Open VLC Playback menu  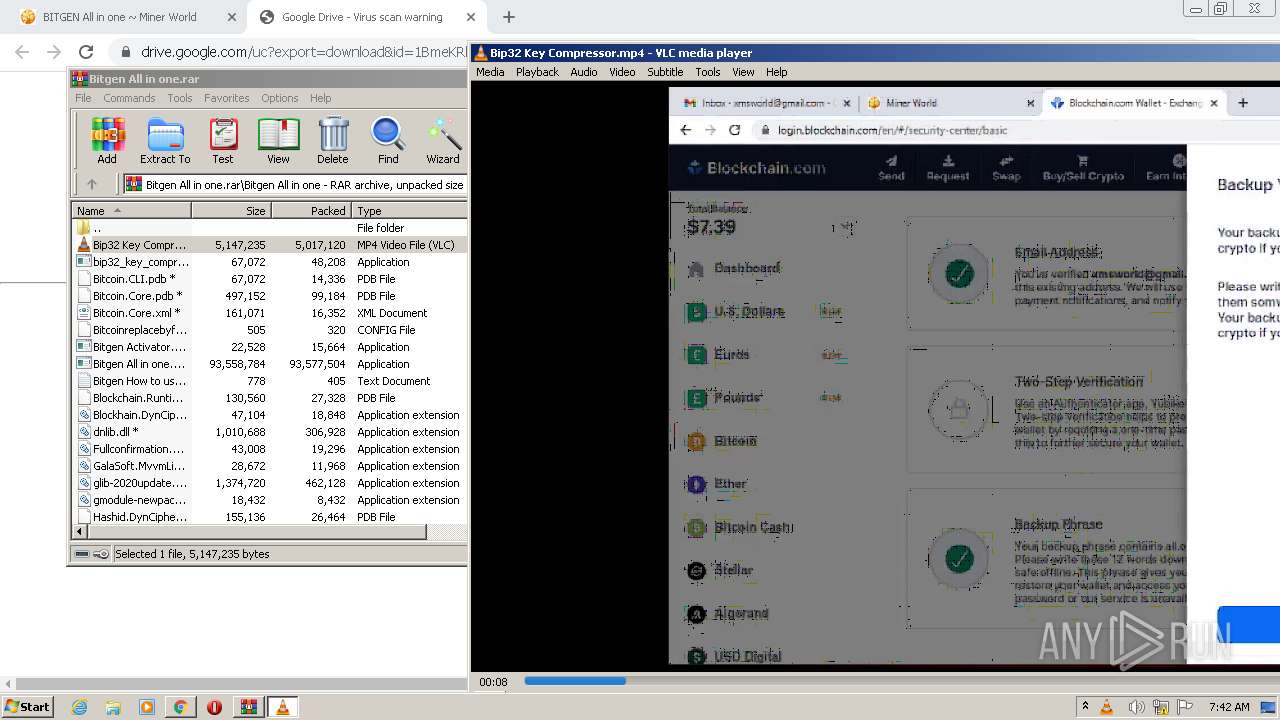pos(537,72)
